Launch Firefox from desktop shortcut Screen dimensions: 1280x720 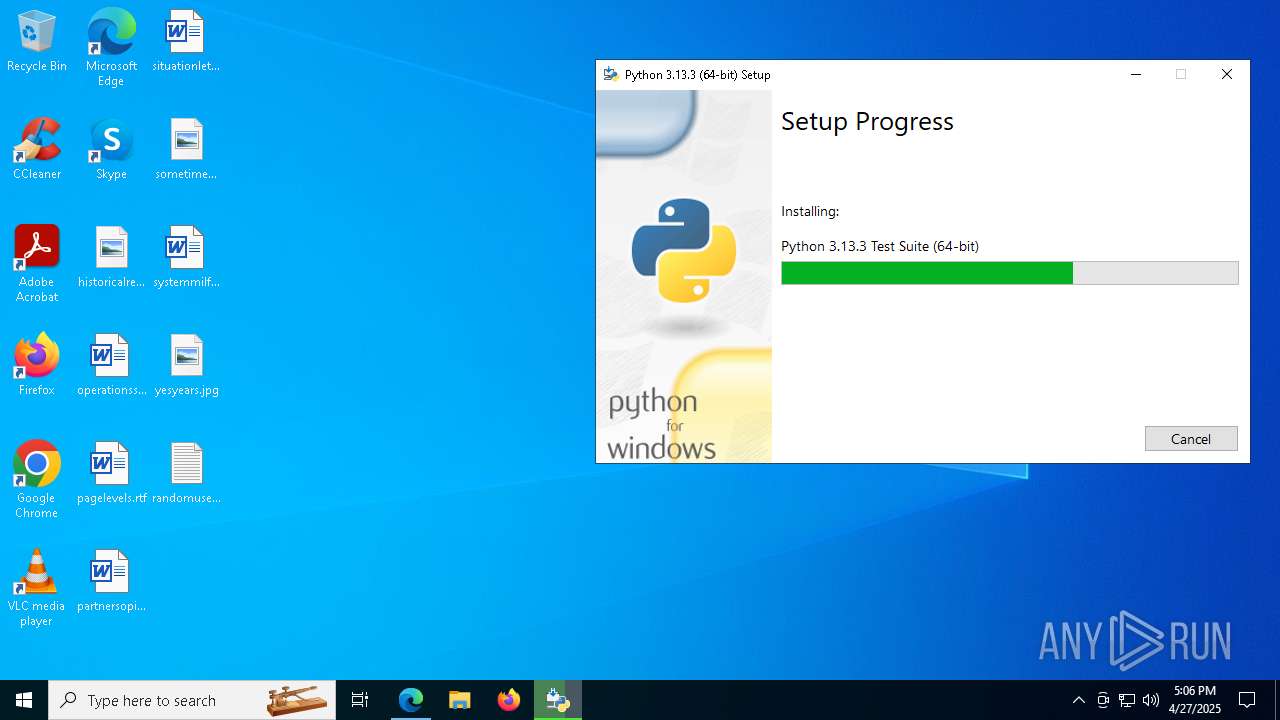(x=37, y=366)
